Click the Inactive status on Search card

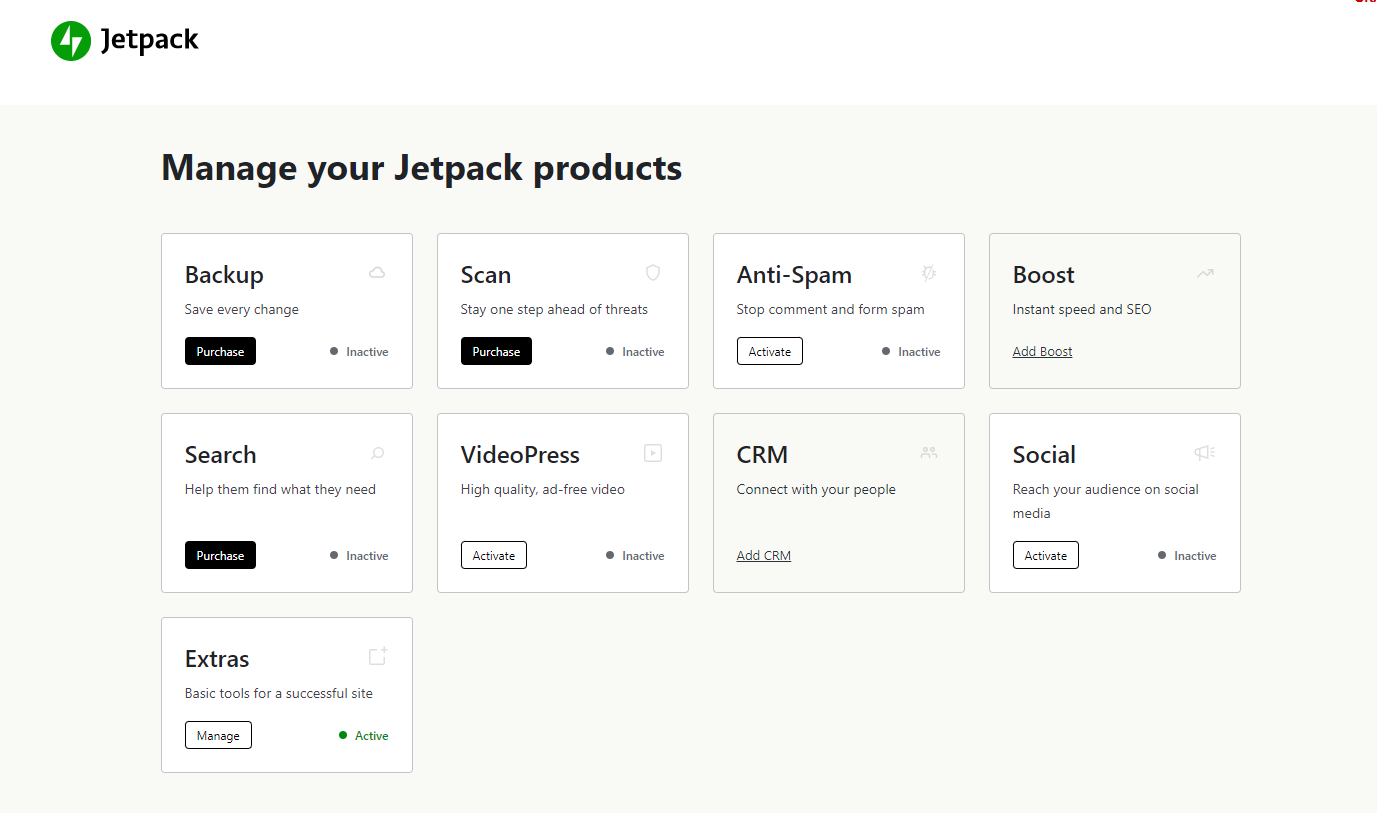click(359, 556)
